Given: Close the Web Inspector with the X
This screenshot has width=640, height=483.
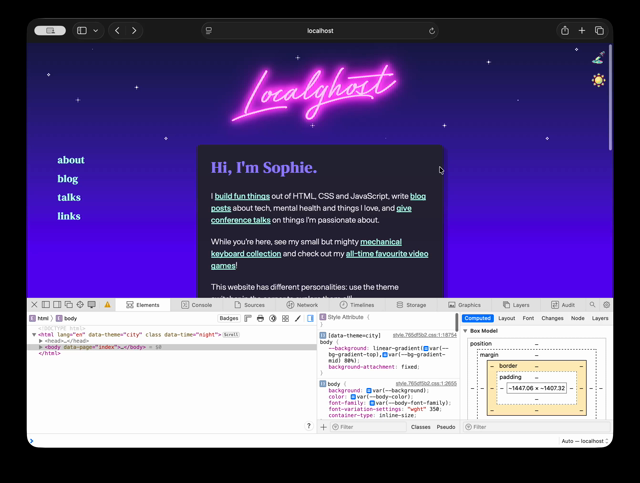Looking at the screenshot, I should coord(34,305).
